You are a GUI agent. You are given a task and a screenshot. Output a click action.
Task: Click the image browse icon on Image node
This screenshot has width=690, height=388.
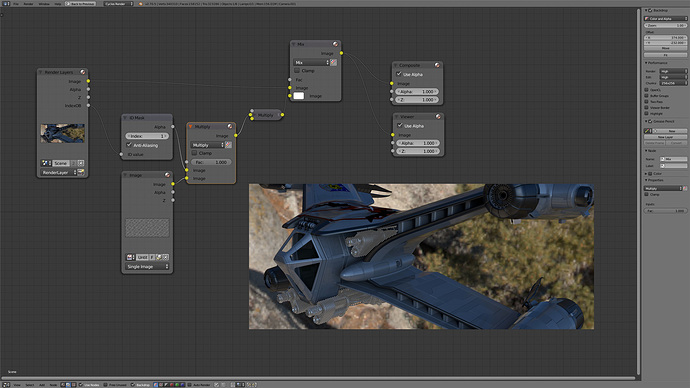click(x=130, y=257)
